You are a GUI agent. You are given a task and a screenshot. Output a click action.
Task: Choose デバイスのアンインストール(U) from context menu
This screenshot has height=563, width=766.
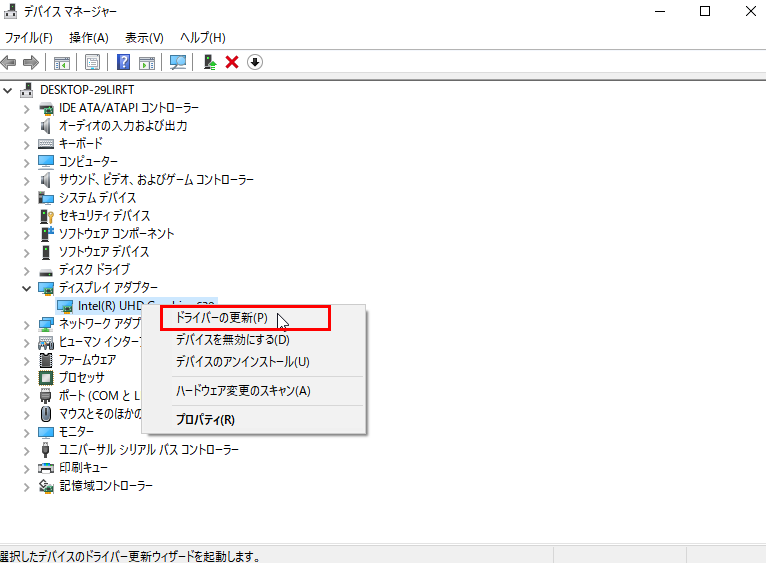(254, 362)
